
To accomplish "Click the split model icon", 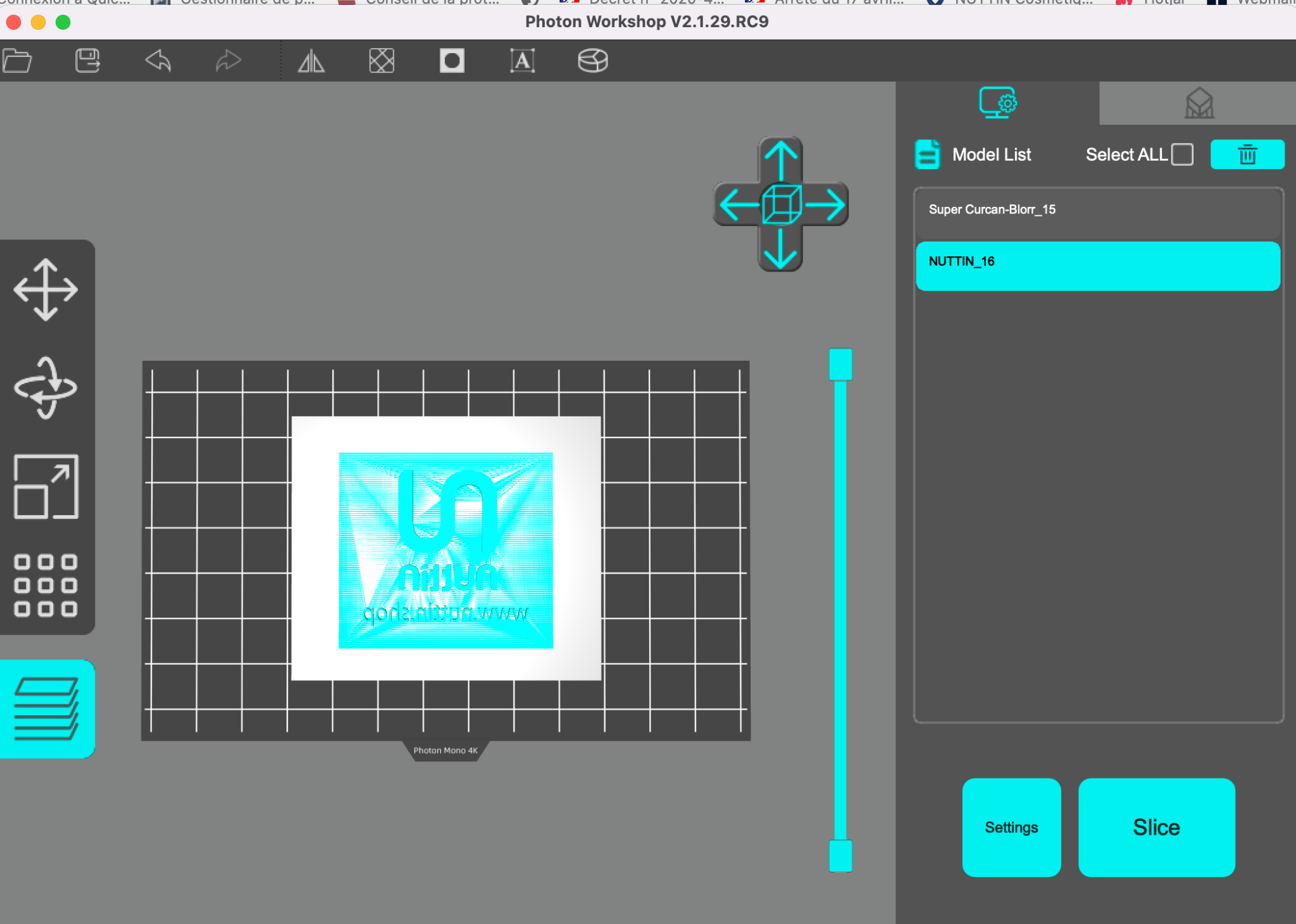I will (x=593, y=61).
